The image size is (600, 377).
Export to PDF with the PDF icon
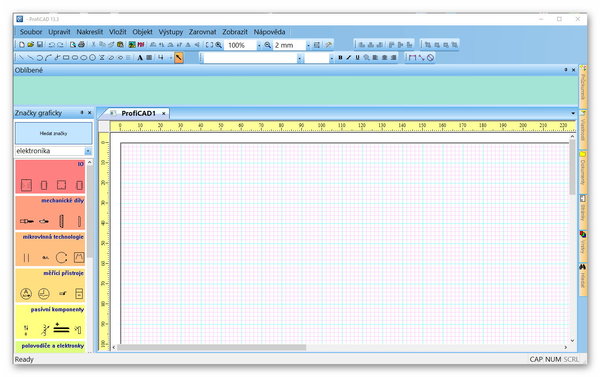[141, 45]
